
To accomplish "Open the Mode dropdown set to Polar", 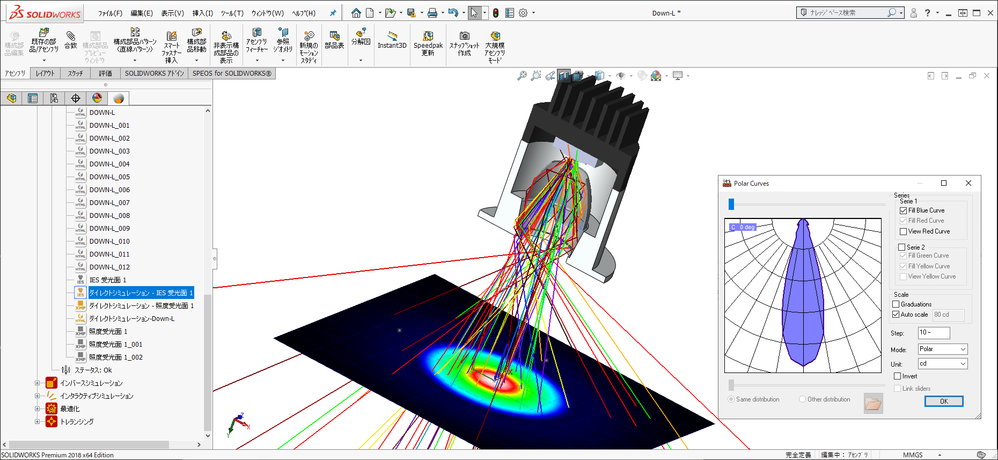I will tap(942, 349).
